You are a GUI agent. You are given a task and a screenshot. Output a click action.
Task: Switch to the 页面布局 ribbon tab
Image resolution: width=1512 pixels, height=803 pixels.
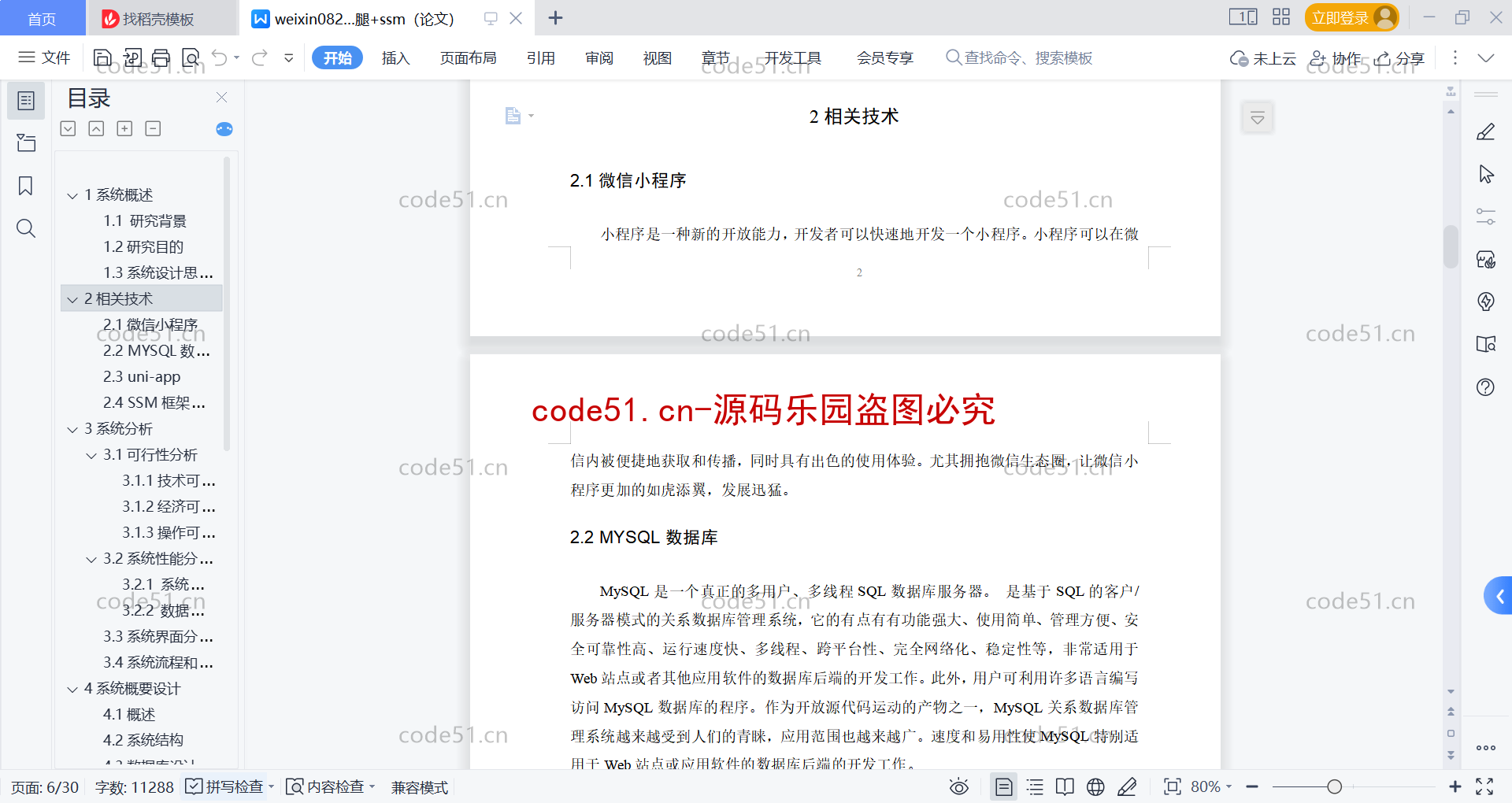coord(468,57)
